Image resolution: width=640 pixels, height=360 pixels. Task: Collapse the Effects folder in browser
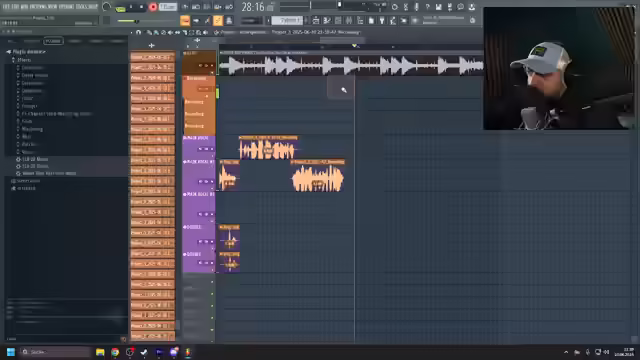click(13, 60)
